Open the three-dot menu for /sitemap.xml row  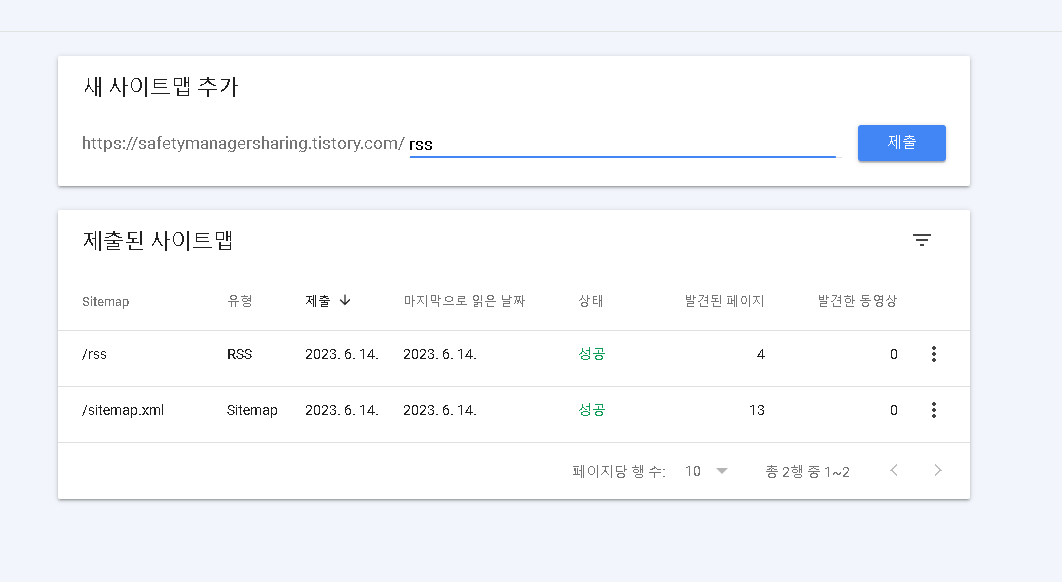pyautogui.click(x=933, y=409)
